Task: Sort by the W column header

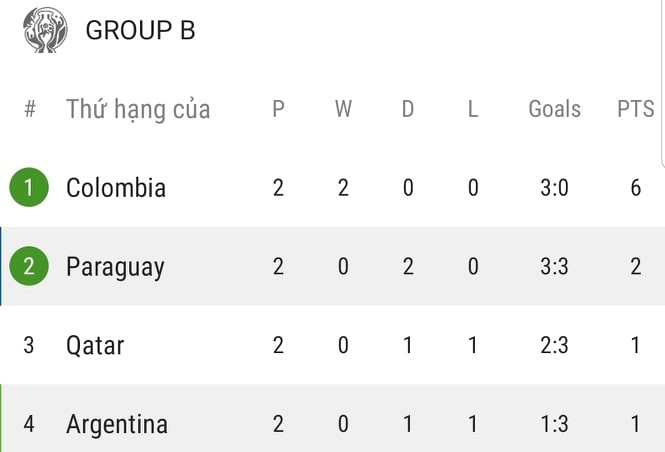Action: click(x=343, y=109)
